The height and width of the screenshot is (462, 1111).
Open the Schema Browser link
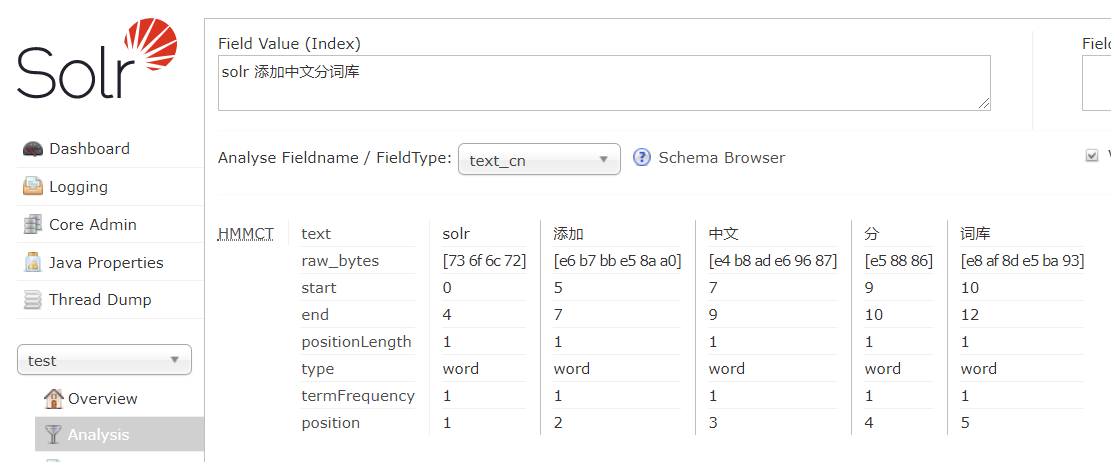click(x=721, y=157)
